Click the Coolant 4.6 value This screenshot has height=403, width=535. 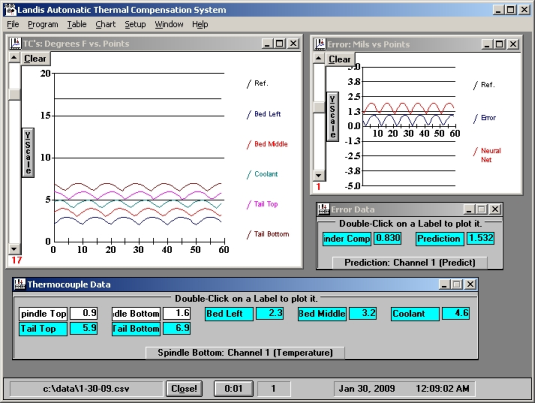pyautogui.click(x=456, y=313)
